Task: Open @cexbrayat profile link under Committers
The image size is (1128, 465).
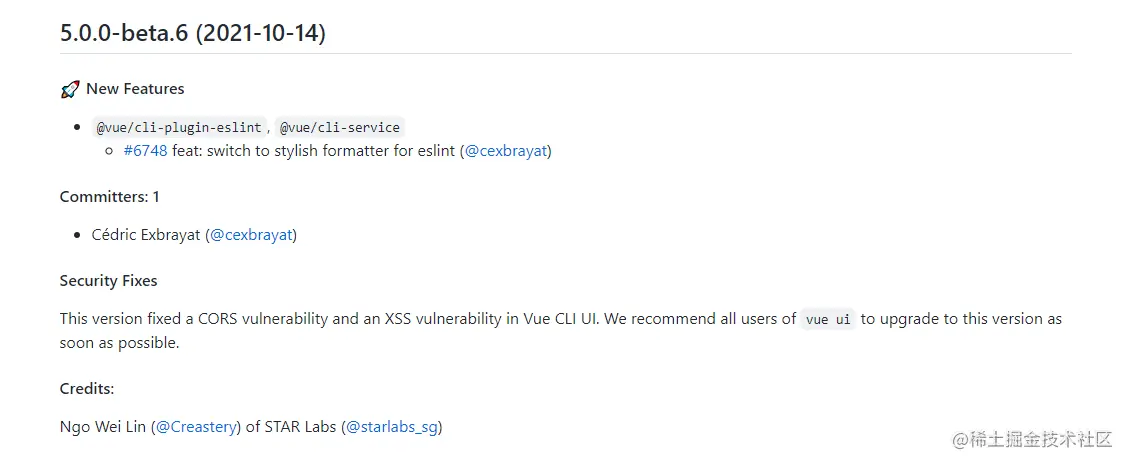Action: click(251, 235)
